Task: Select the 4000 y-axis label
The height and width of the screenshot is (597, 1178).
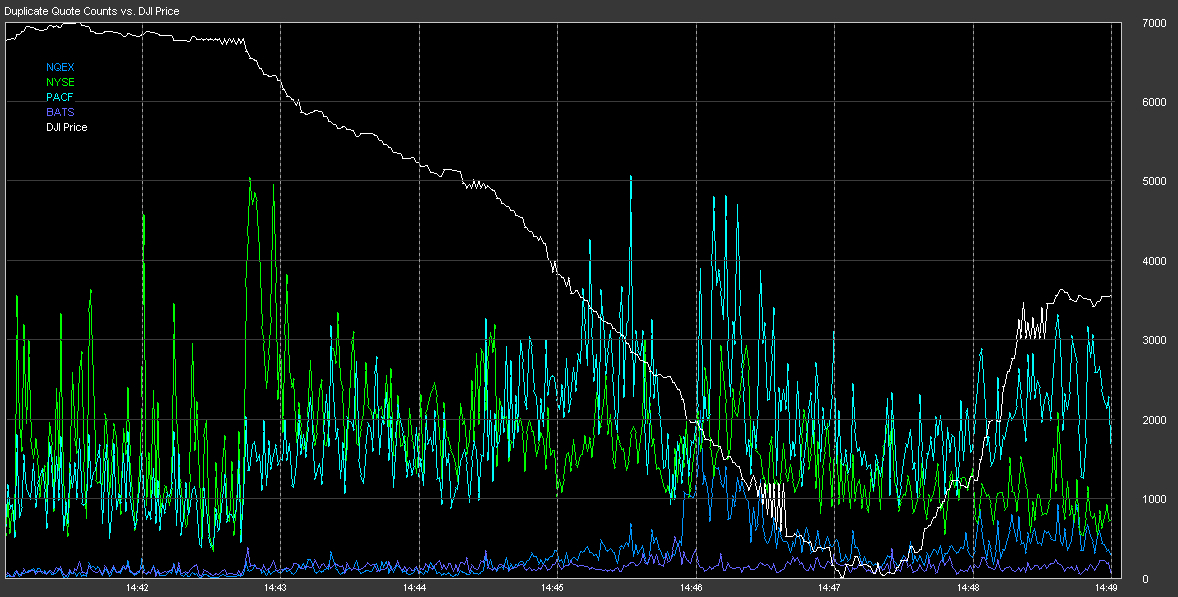Action: tap(1154, 261)
